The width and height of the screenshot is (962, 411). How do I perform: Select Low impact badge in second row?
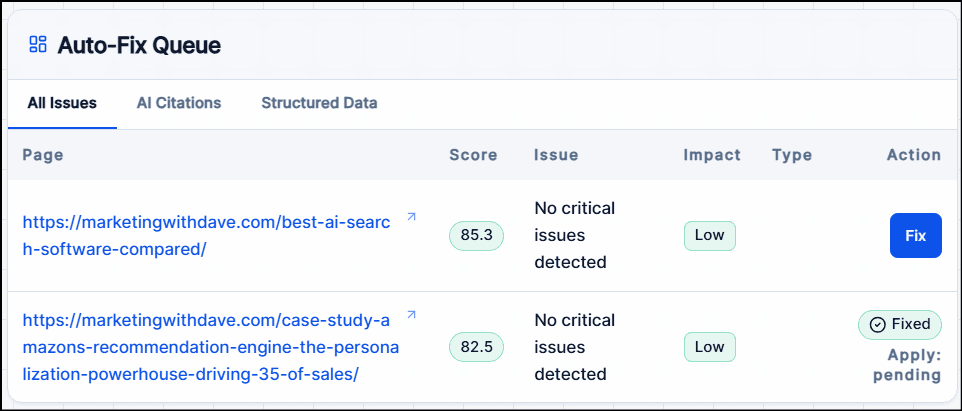coord(709,347)
